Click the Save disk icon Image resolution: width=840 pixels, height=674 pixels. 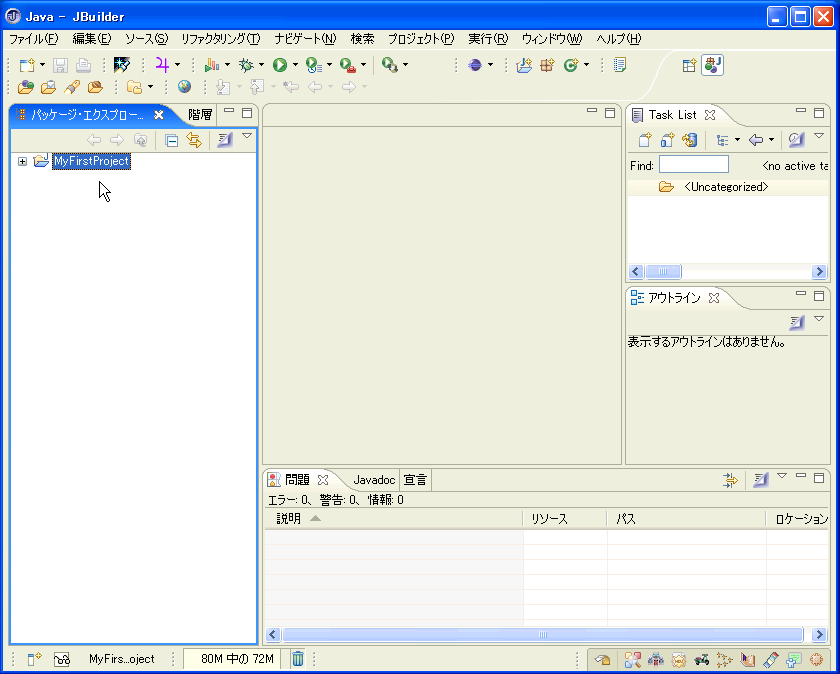click(x=60, y=65)
